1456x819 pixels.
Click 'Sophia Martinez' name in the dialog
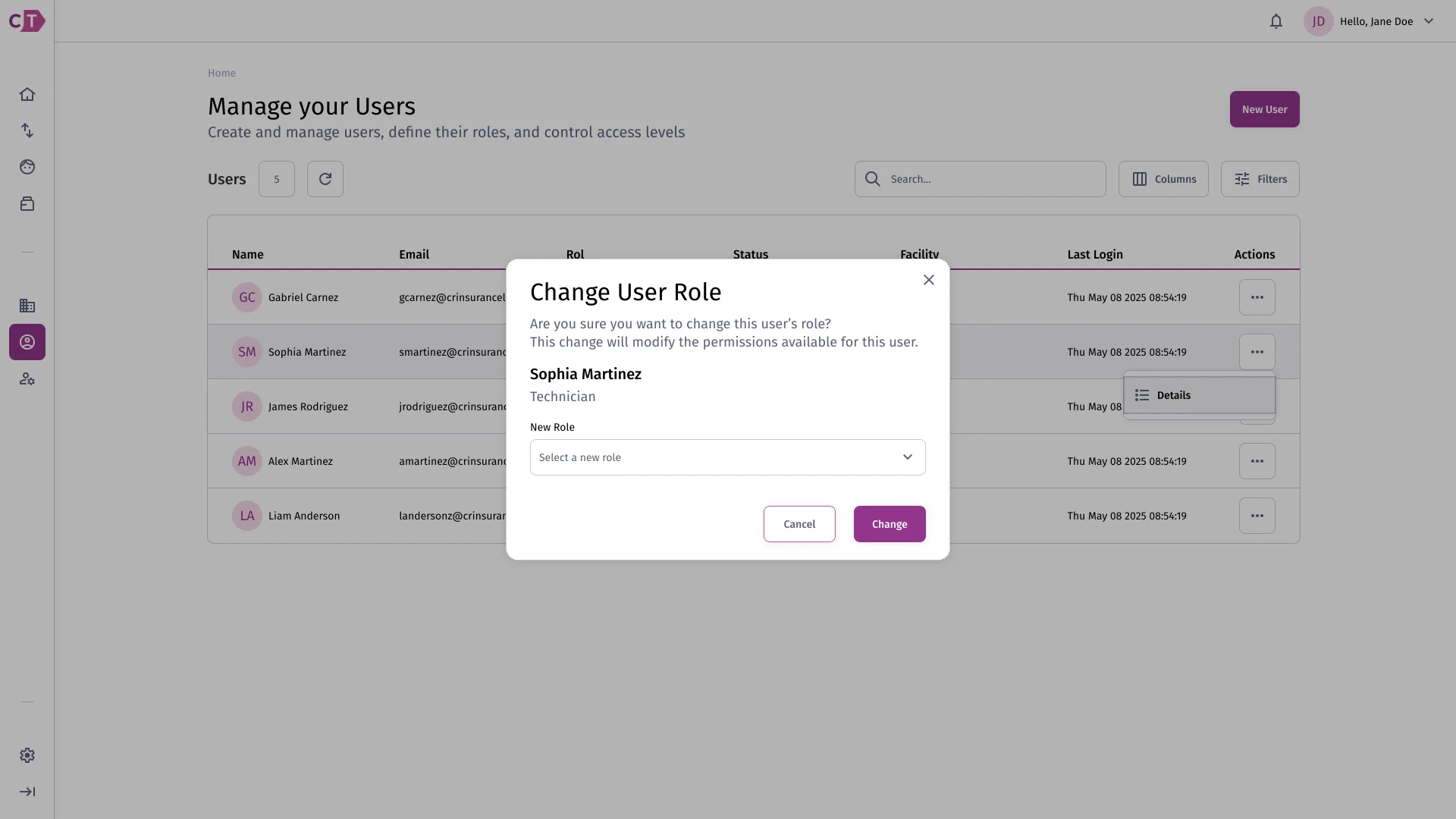tap(585, 374)
